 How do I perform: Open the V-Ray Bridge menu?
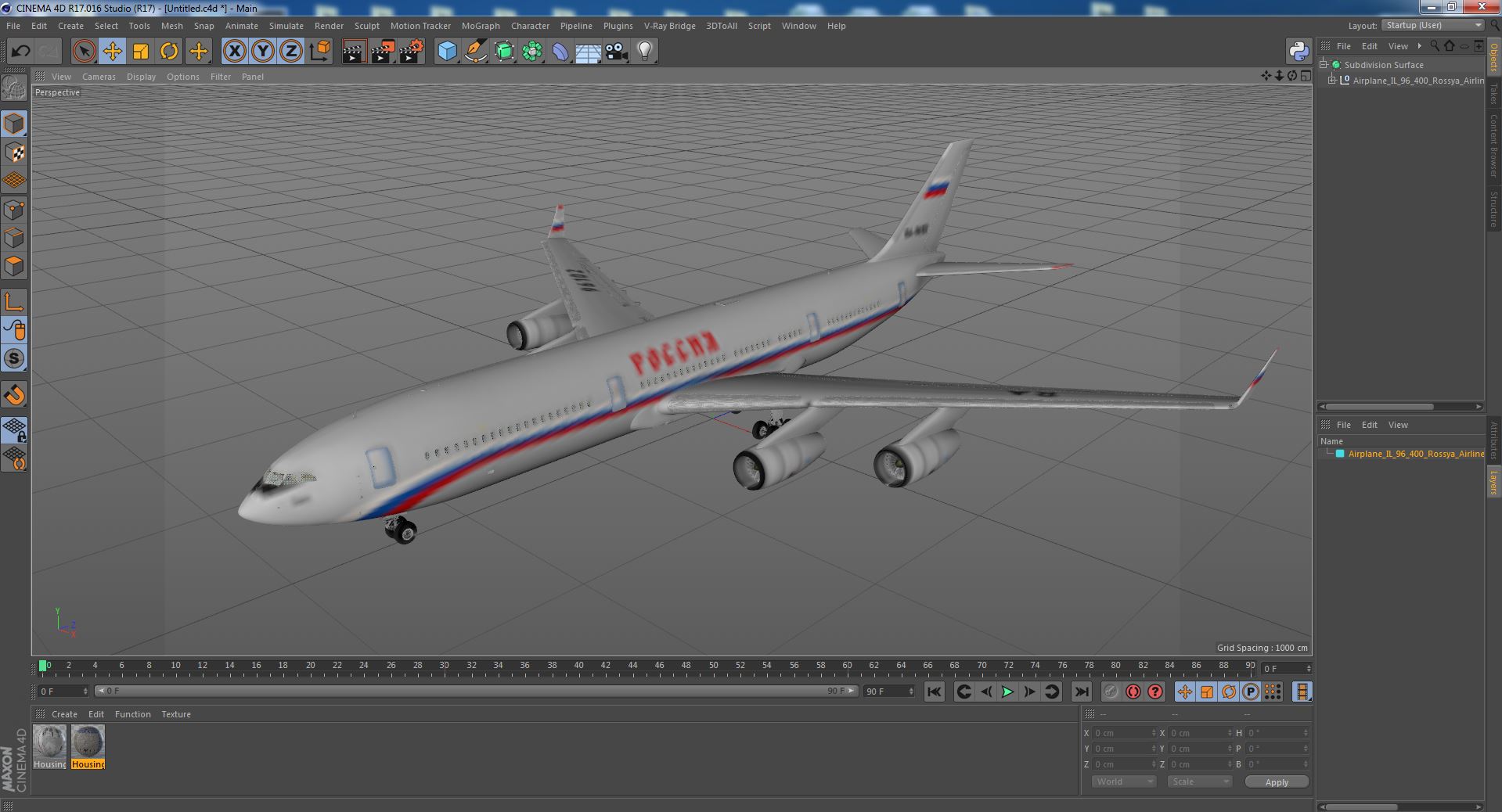click(669, 26)
